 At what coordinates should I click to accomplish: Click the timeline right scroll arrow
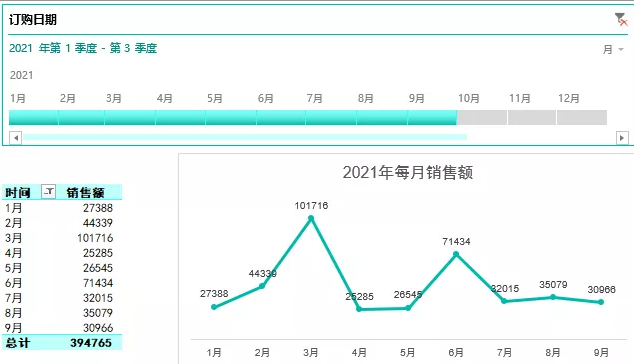click(622, 138)
